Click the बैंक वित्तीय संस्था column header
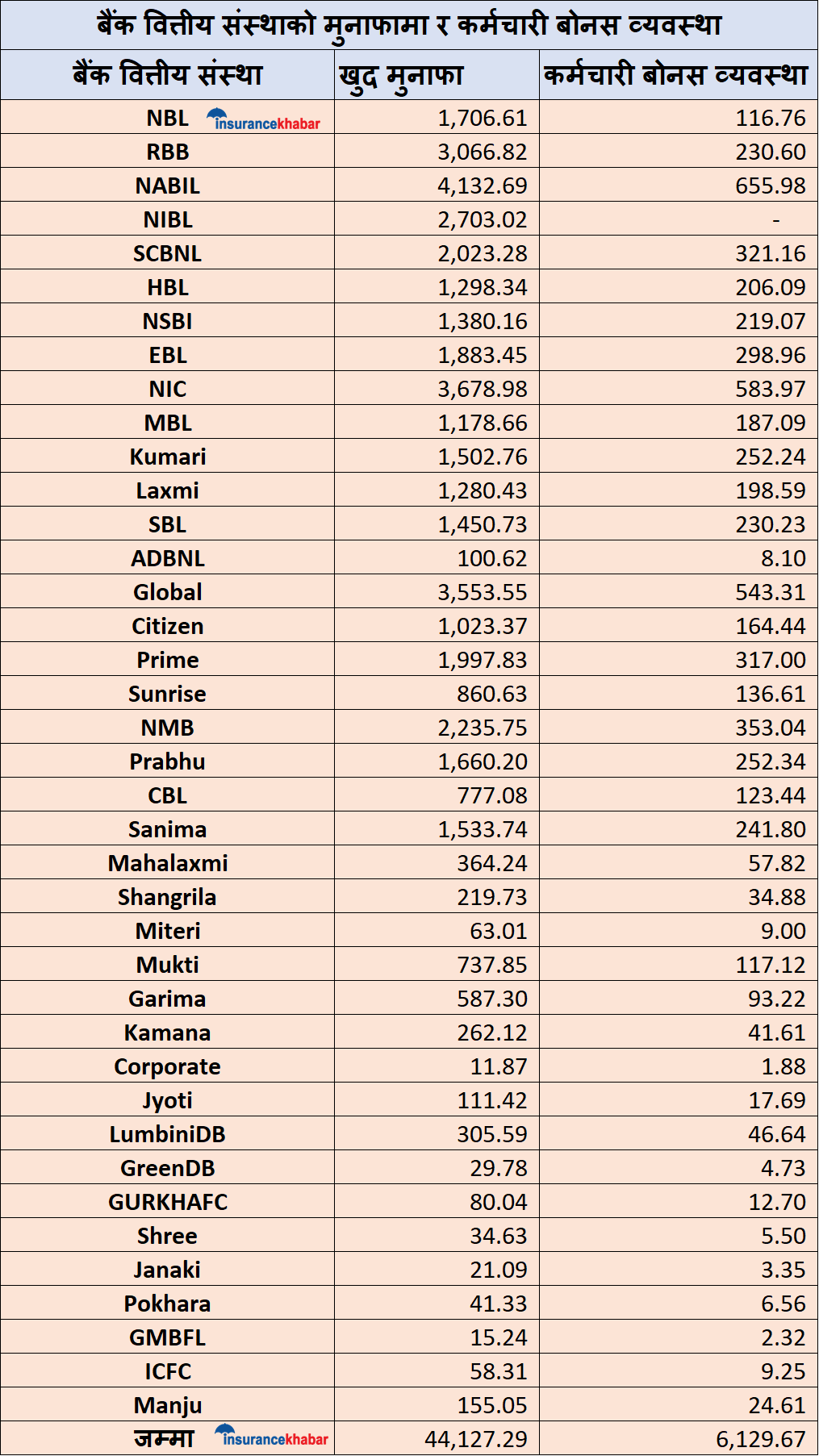 (168, 75)
